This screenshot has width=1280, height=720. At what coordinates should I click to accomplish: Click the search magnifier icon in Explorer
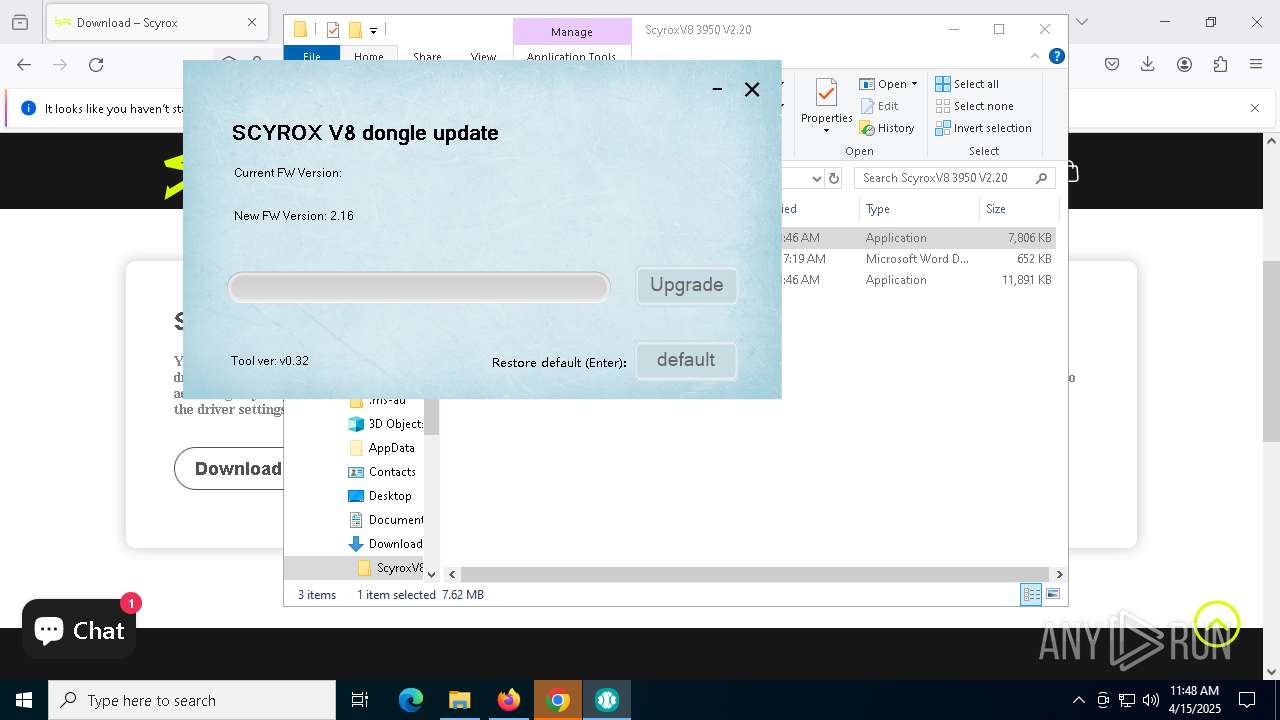coord(1042,178)
